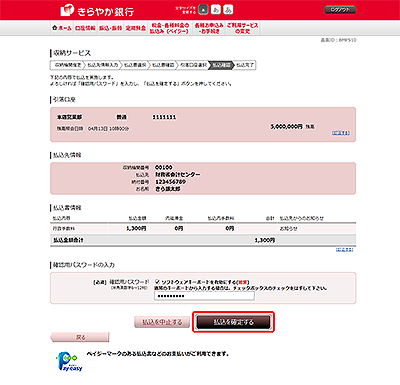Confirm payment with 払込を確定する button
The width and height of the screenshot is (400, 385).
pos(233,322)
